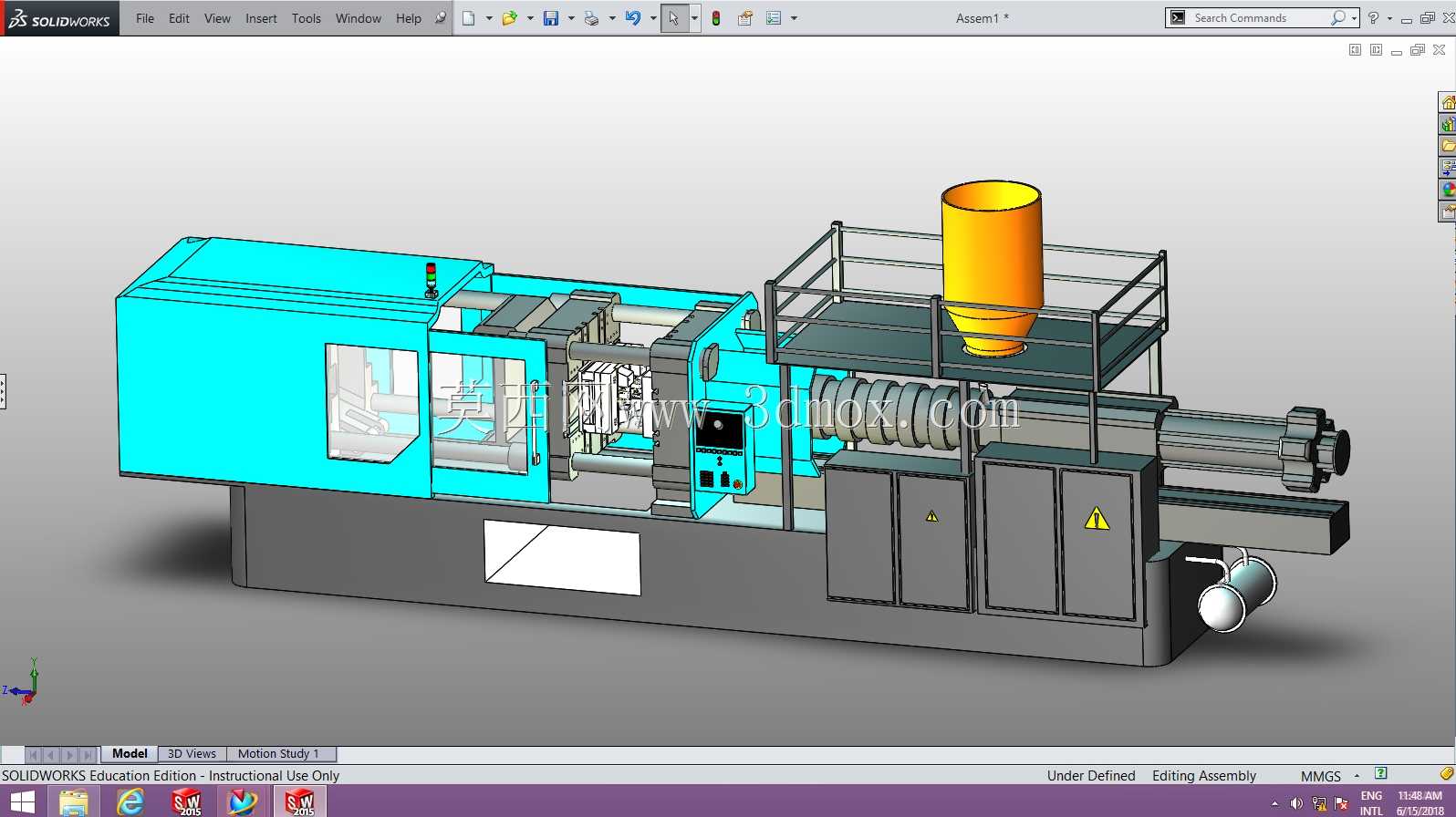Show hidden system tray icons
Image resolution: width=1456 pixels, height=817 pixels.
[1274, 803]
